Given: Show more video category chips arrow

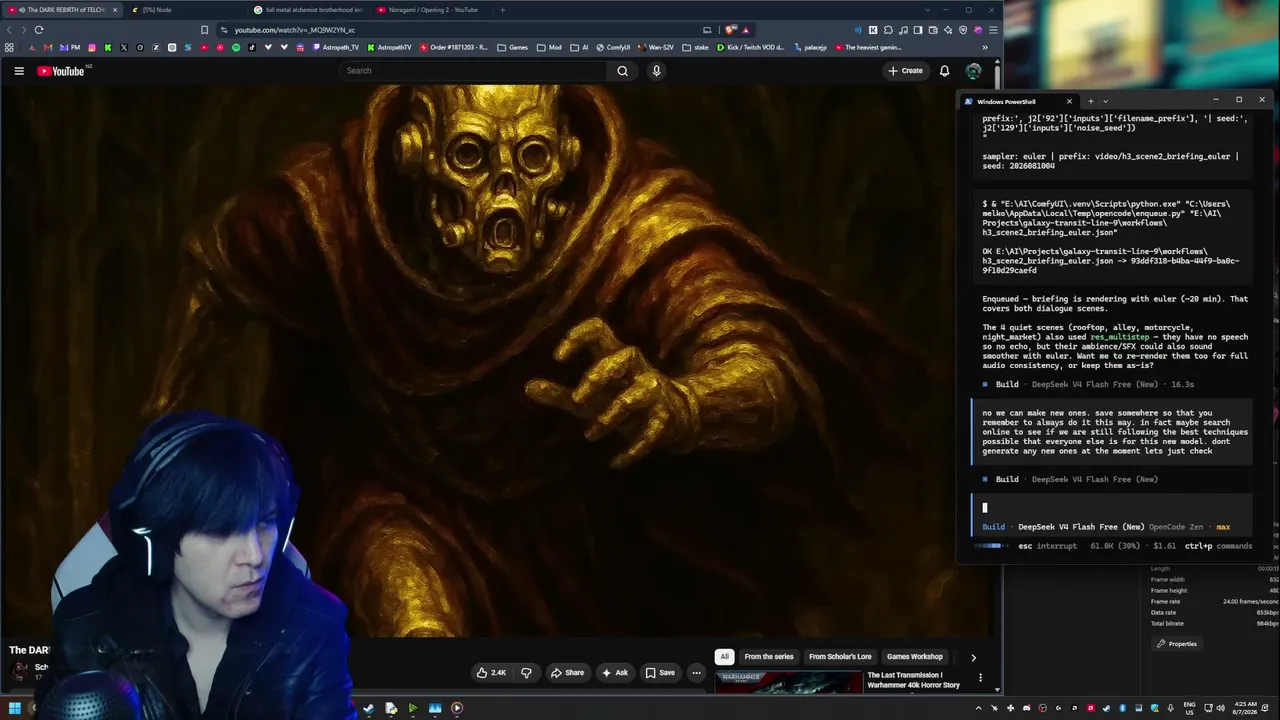Looking at the screenshot, I should [973, 657].
